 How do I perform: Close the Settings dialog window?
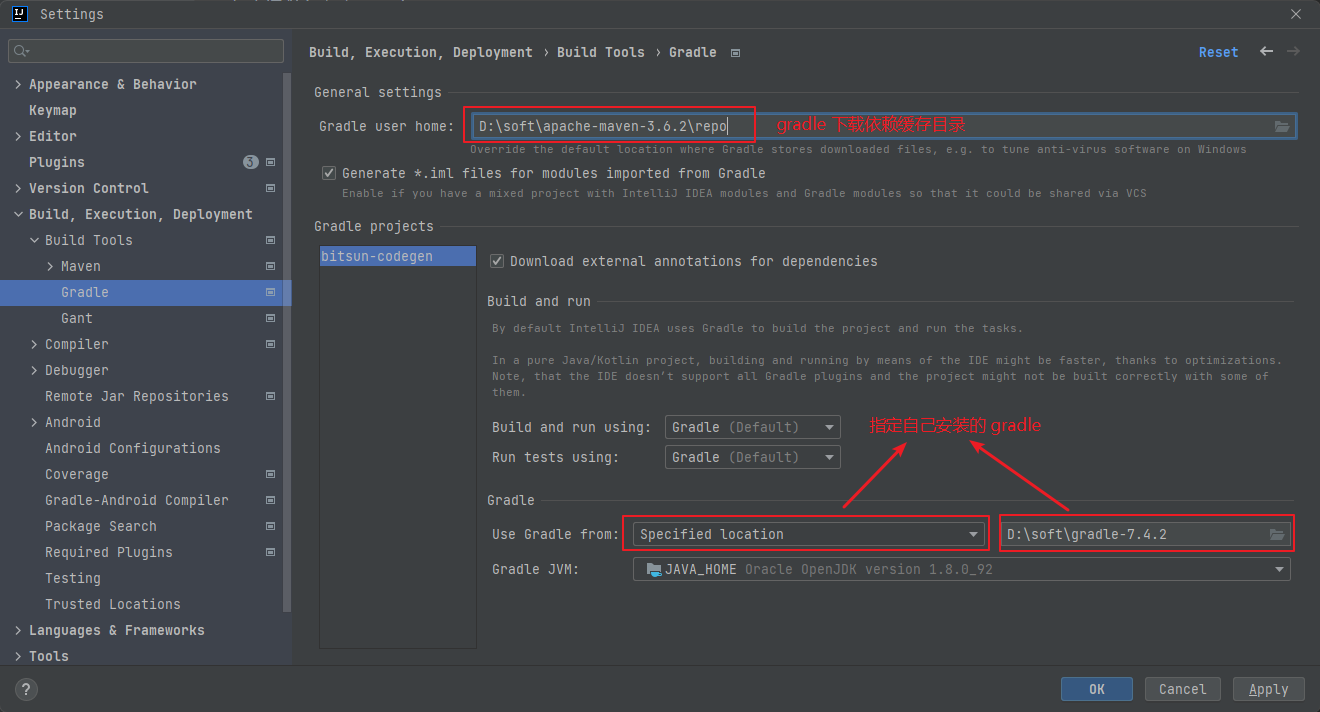pos(1296,14)
